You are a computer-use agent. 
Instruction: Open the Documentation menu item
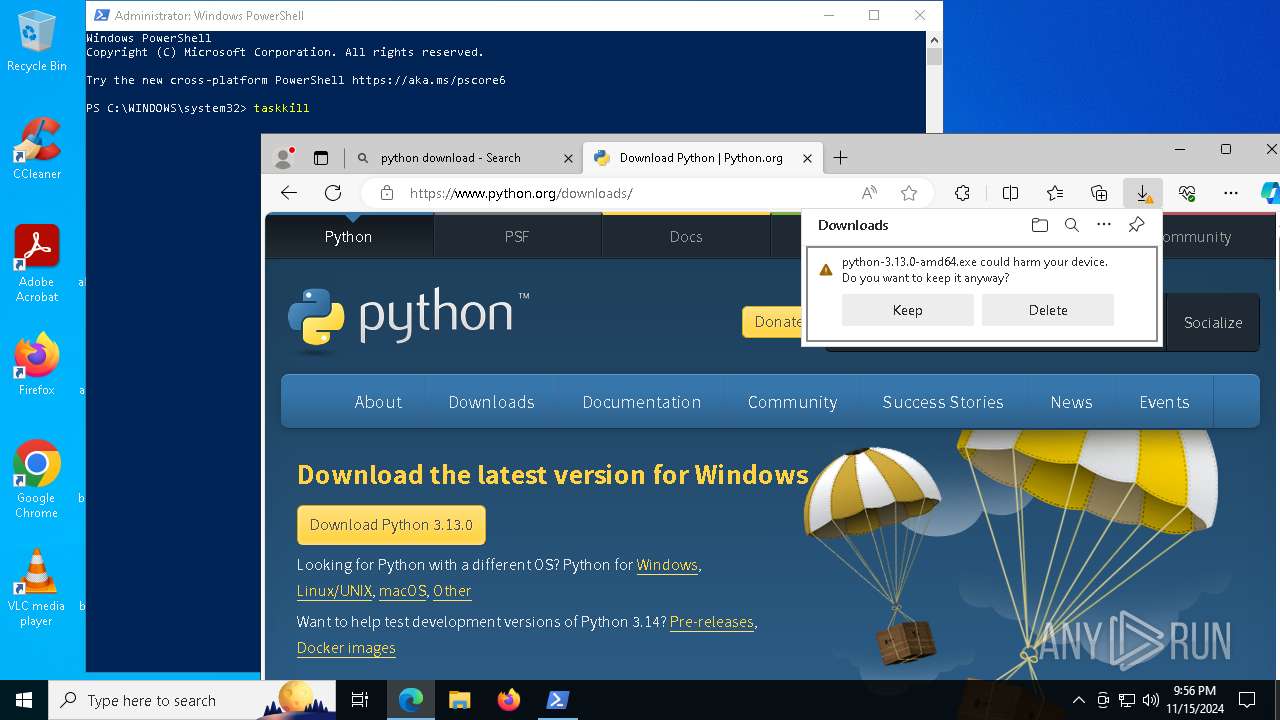click(x=641, y=402)
